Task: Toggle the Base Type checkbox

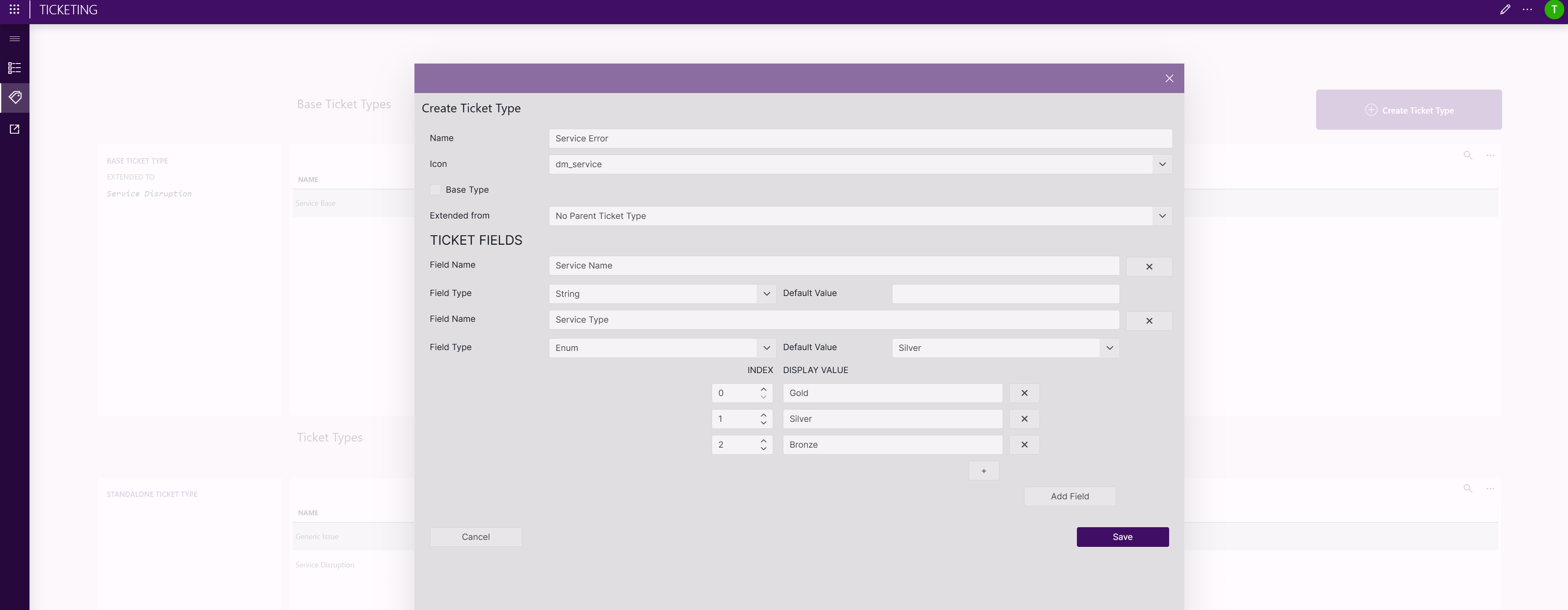Action: tap(435, 190)
